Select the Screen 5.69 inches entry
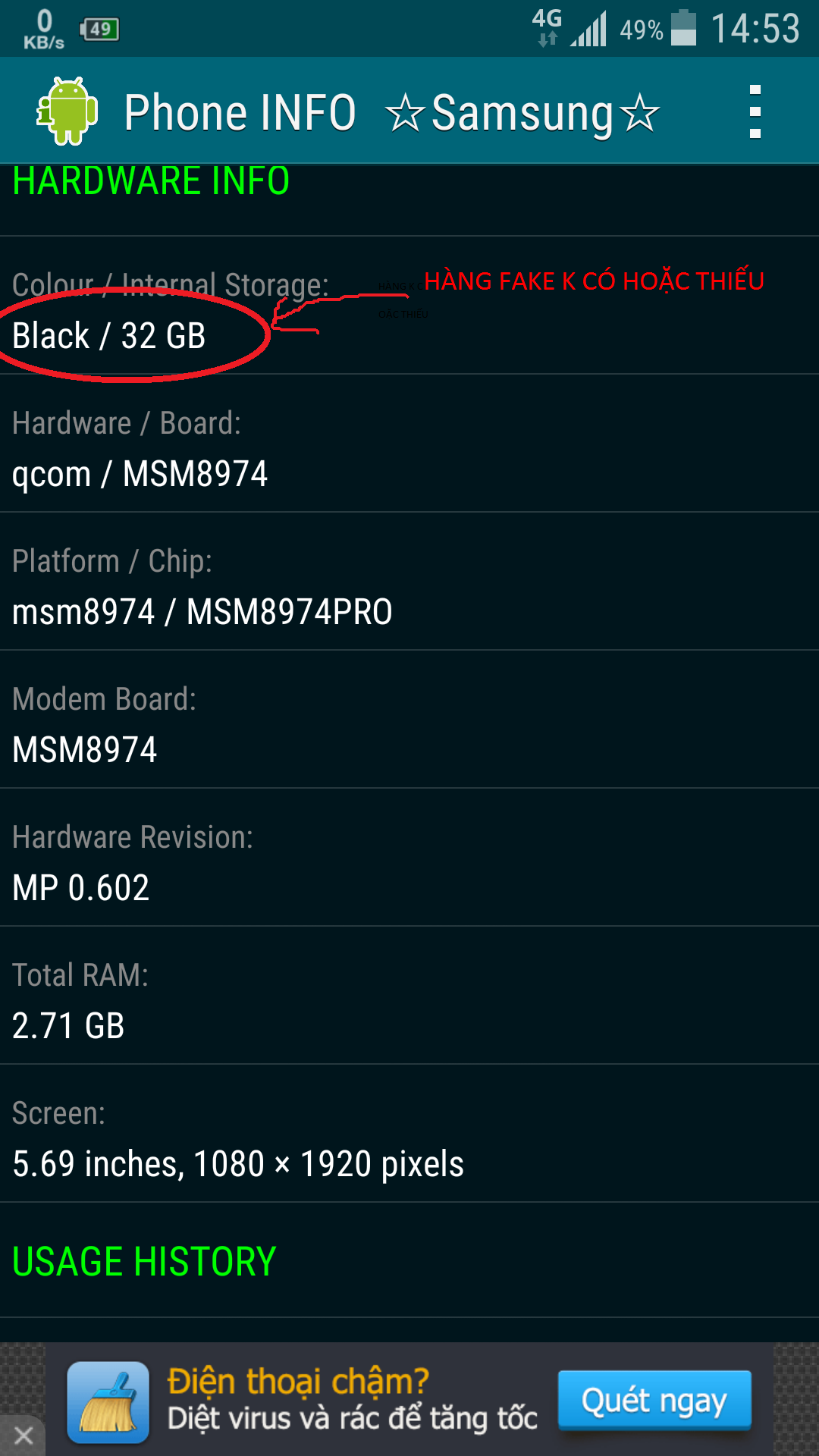The height and width of the screenshot is (1456, 819). click(x=409, y=1134)
